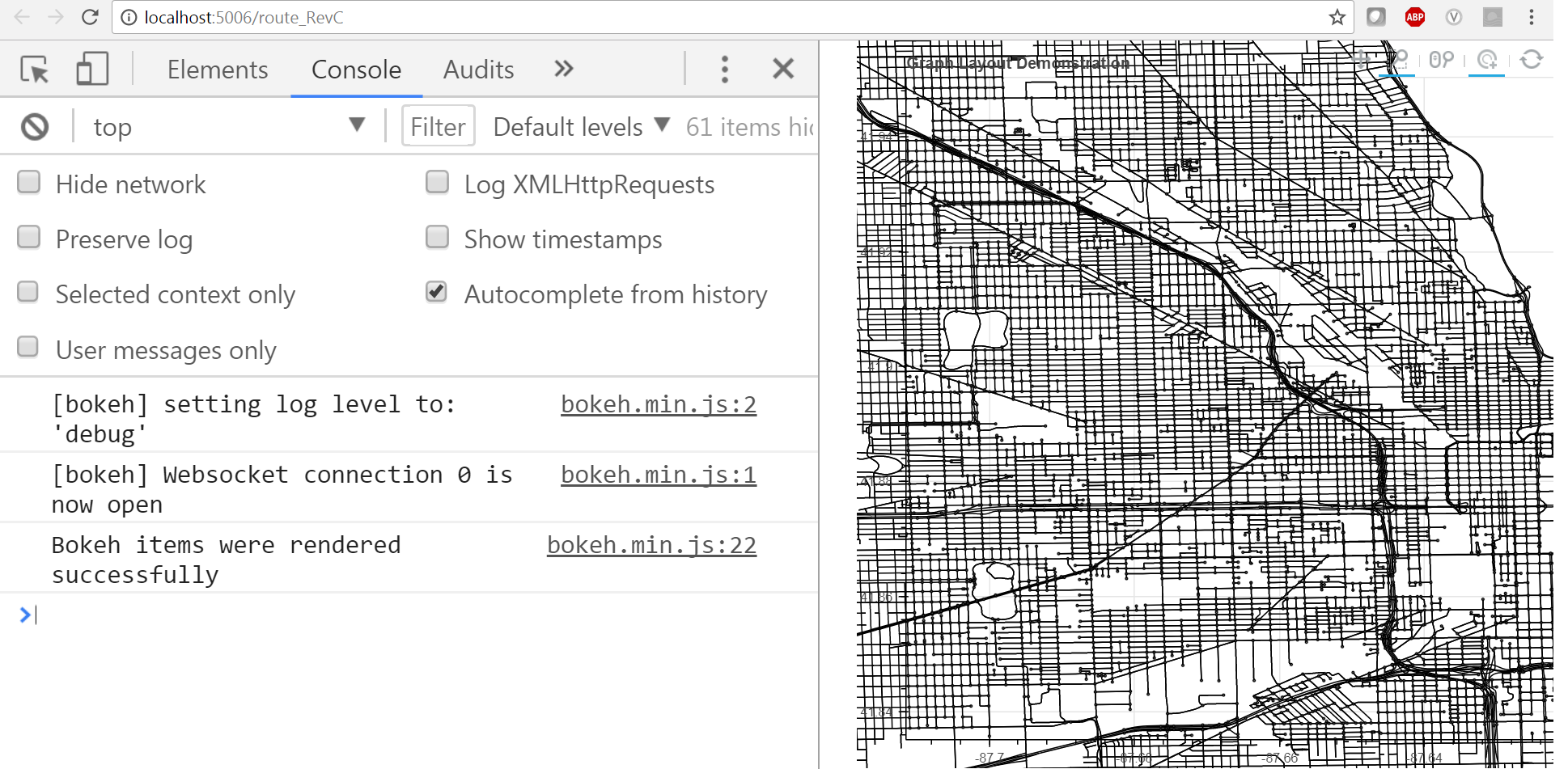The image size is (1568, 769).
Task: Click the Bokeh reset view icon
Action: tap(1532, 60)
